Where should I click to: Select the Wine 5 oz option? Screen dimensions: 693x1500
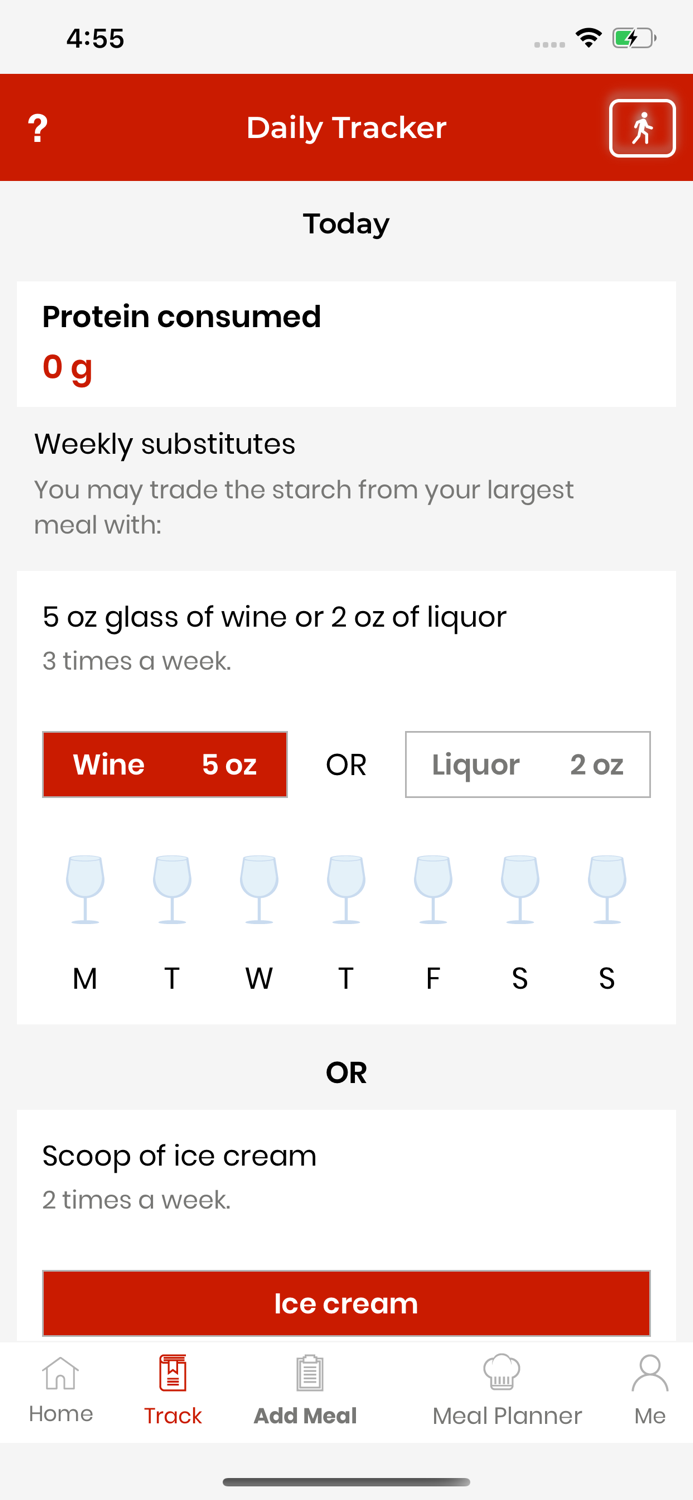pos(165,765)
